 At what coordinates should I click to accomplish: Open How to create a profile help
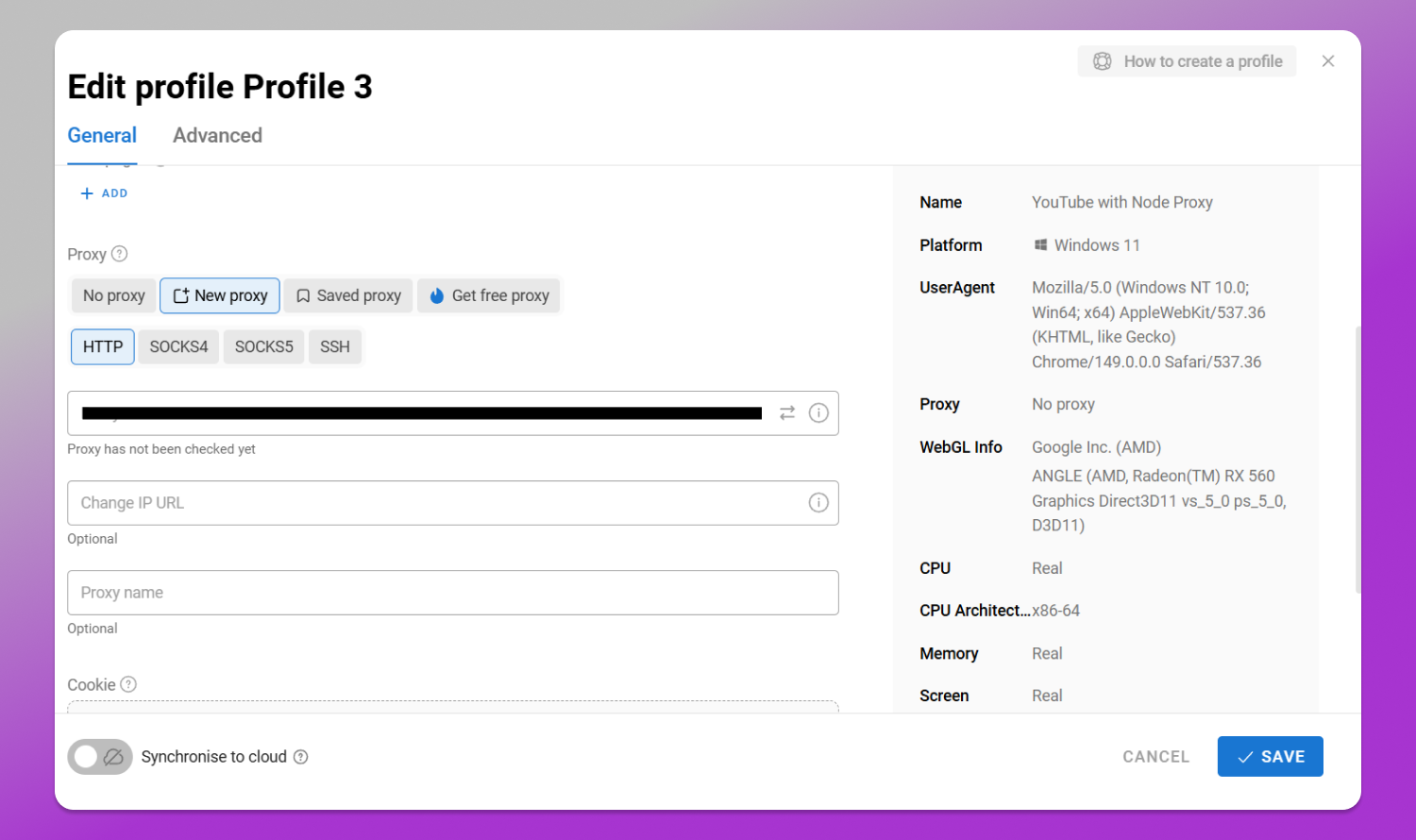tap(1188, 61)
